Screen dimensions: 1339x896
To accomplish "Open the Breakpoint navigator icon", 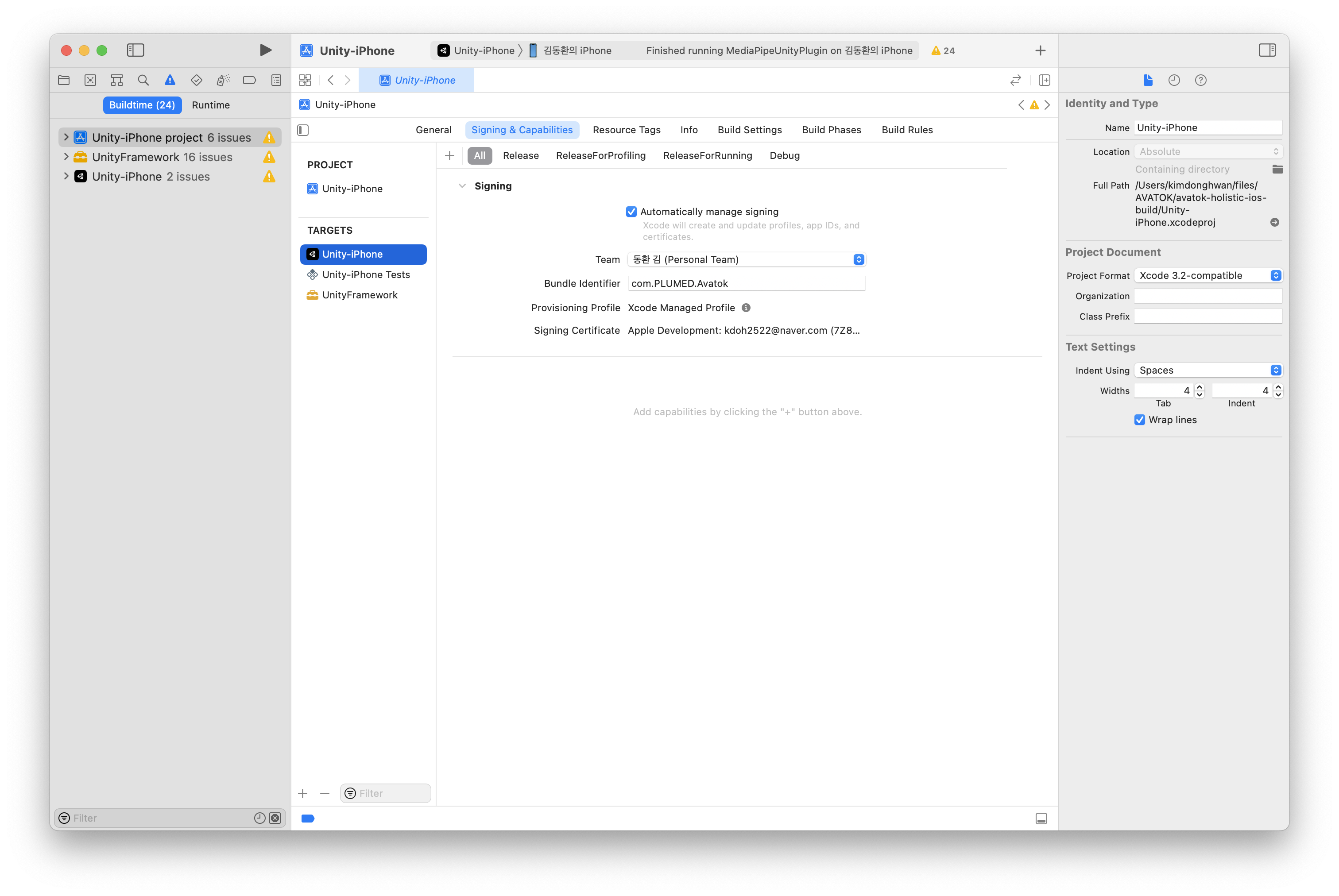I will coord(250,80).
